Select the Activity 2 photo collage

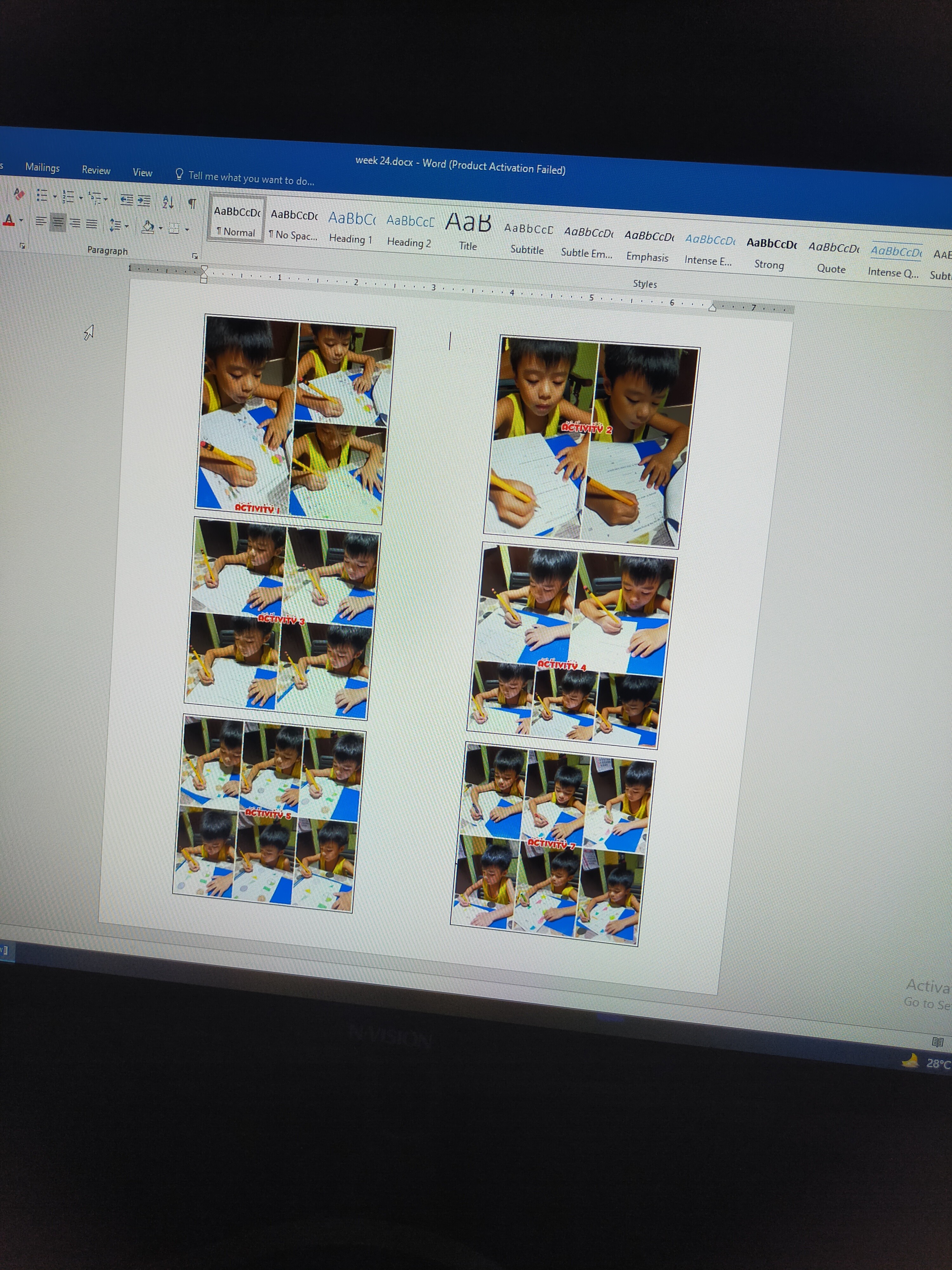click(592, 442)
